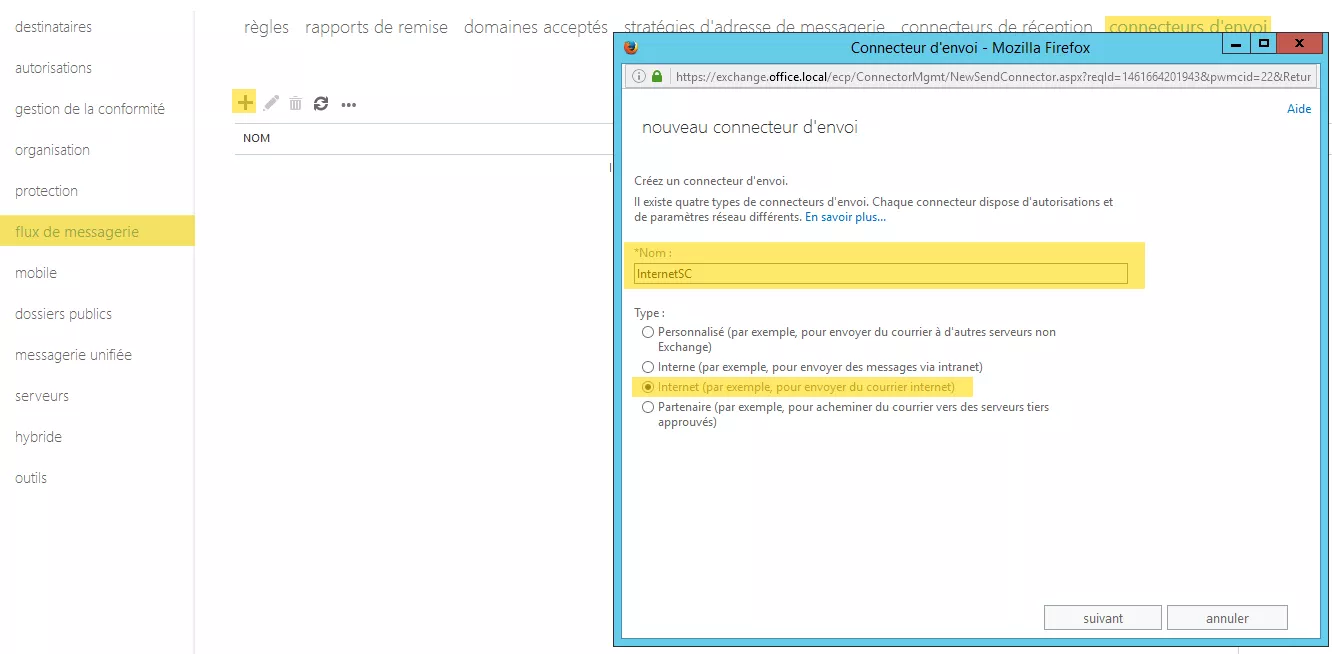The height and width of the screenshot is (654, 1332).
Task: Click the refresh icon in toolbar
Action: point(321,103)
